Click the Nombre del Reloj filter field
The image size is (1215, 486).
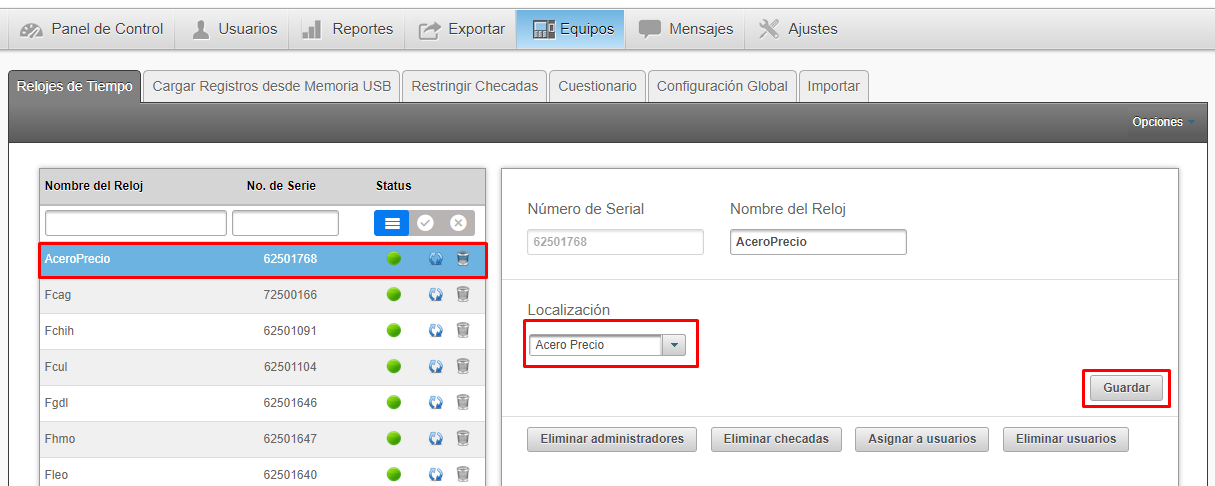click(136, 223)
